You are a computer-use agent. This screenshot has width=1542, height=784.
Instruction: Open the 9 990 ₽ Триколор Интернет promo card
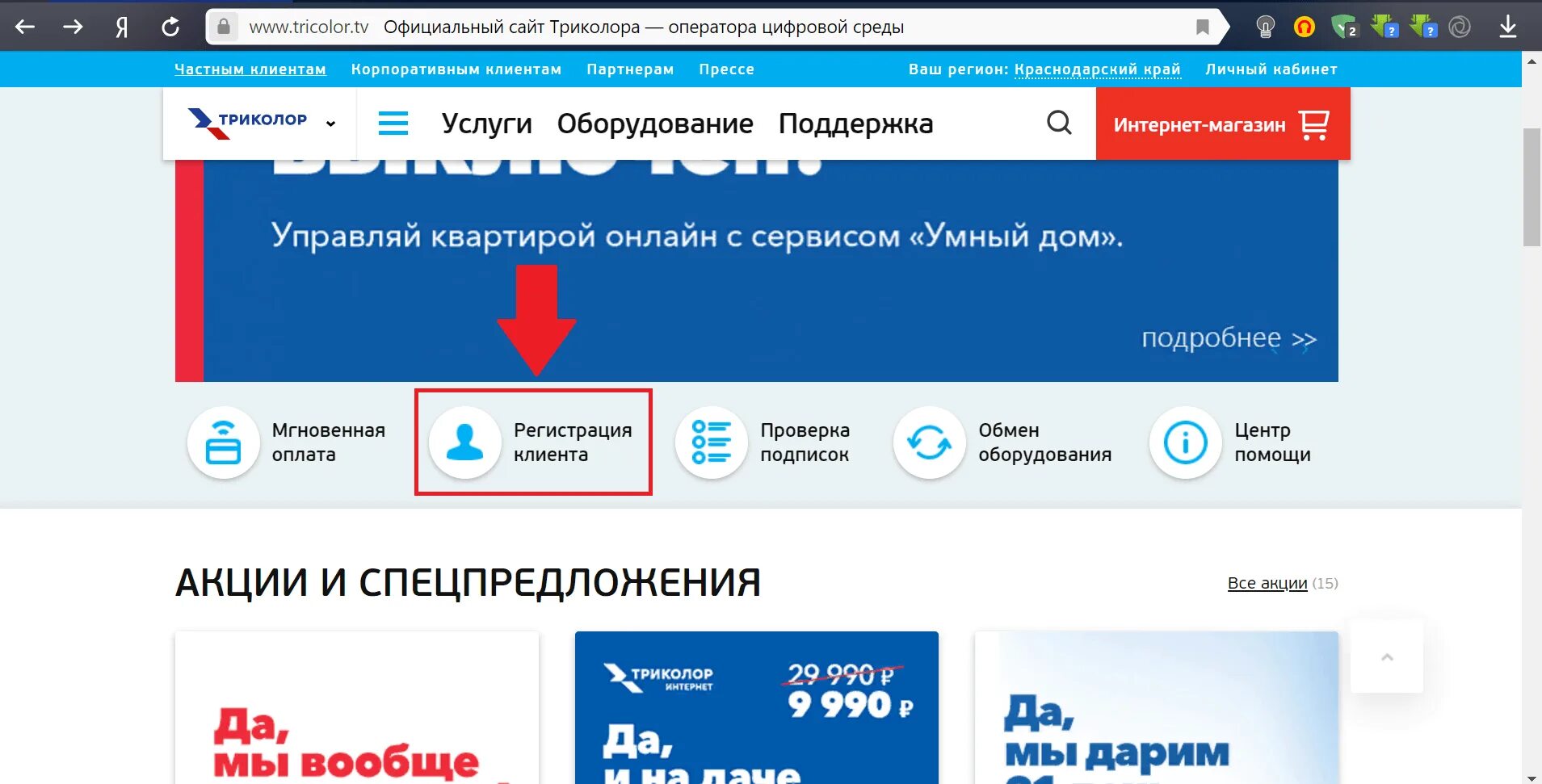click(x=757, y=708)
